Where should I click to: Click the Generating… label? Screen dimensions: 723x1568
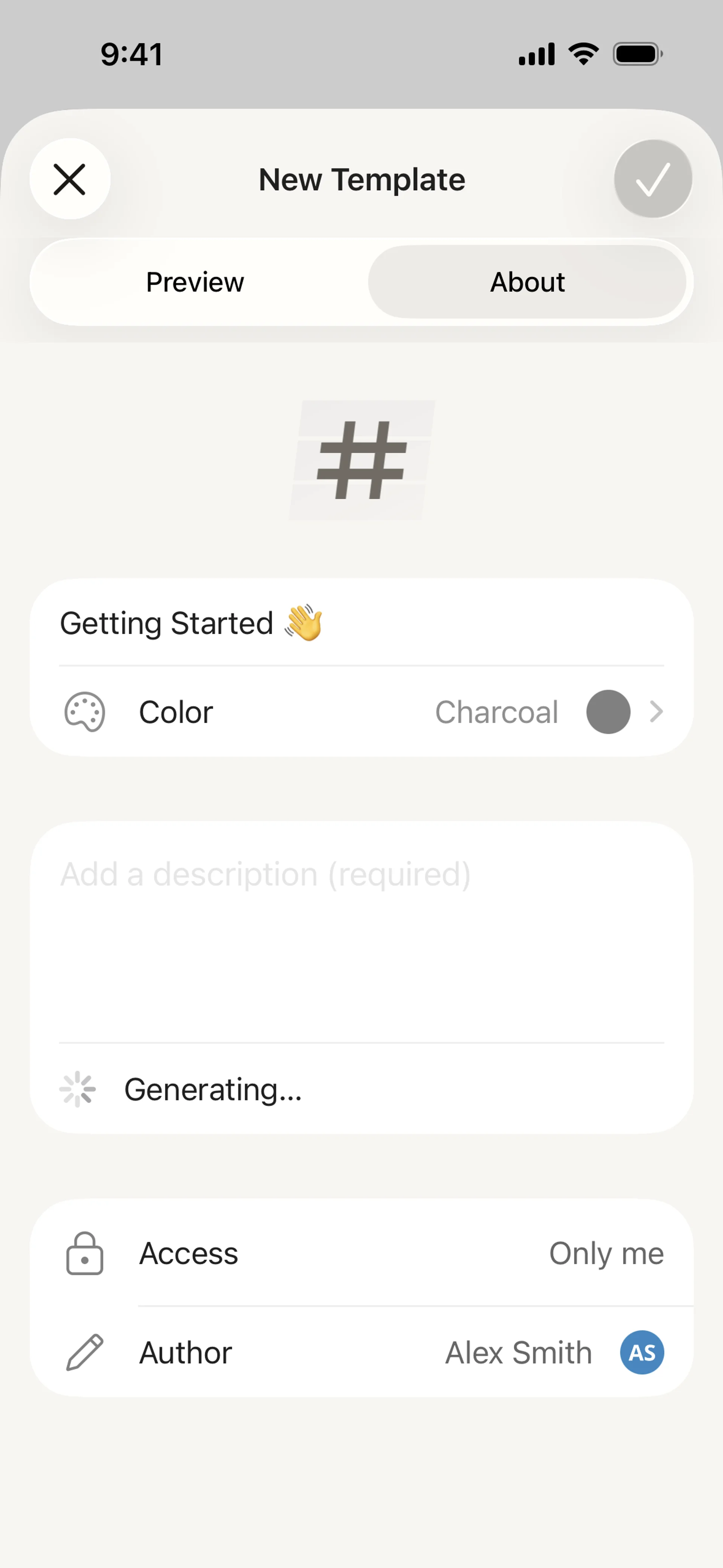[213, 1089]
